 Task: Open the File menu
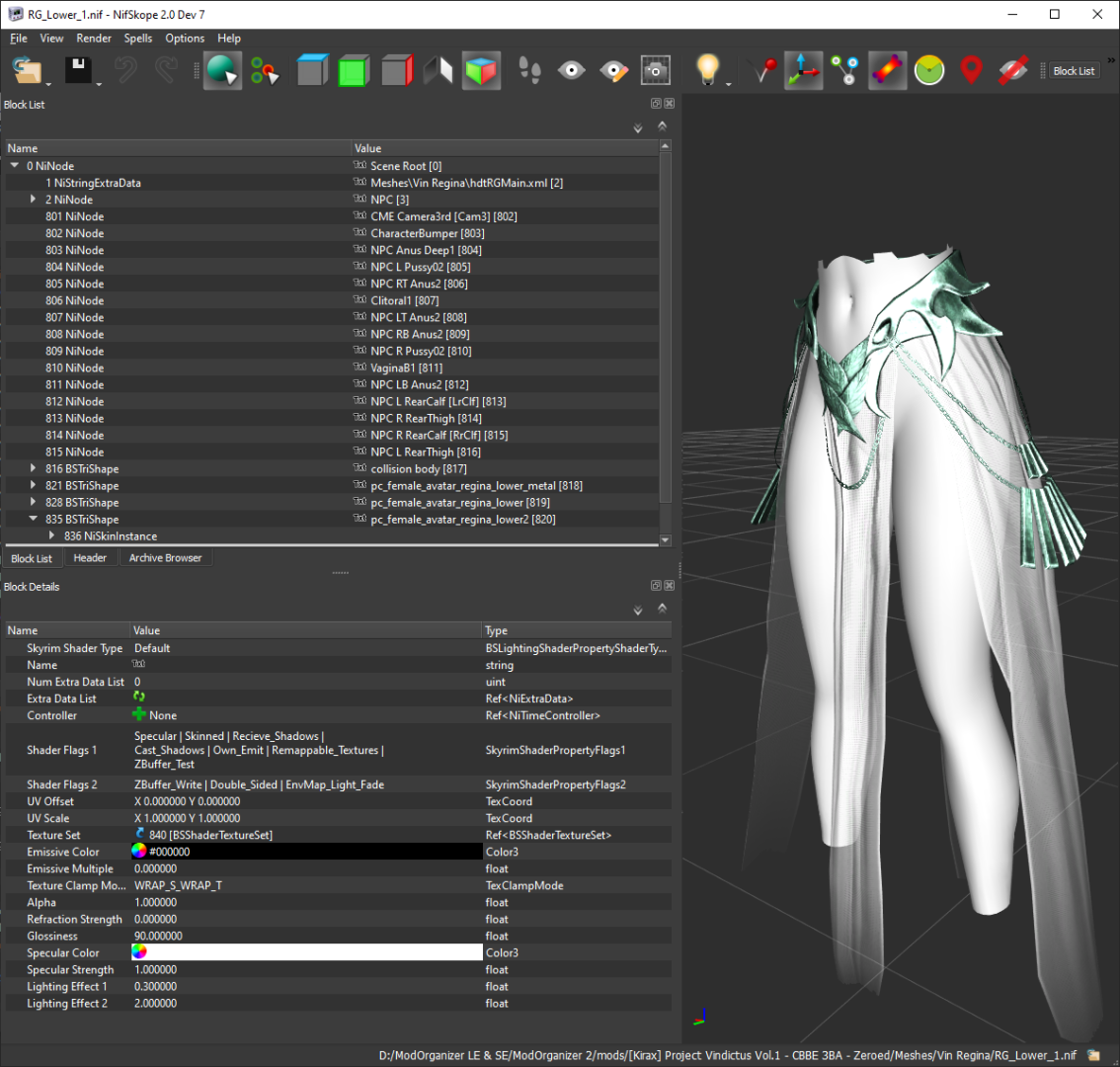pos(19,39)
